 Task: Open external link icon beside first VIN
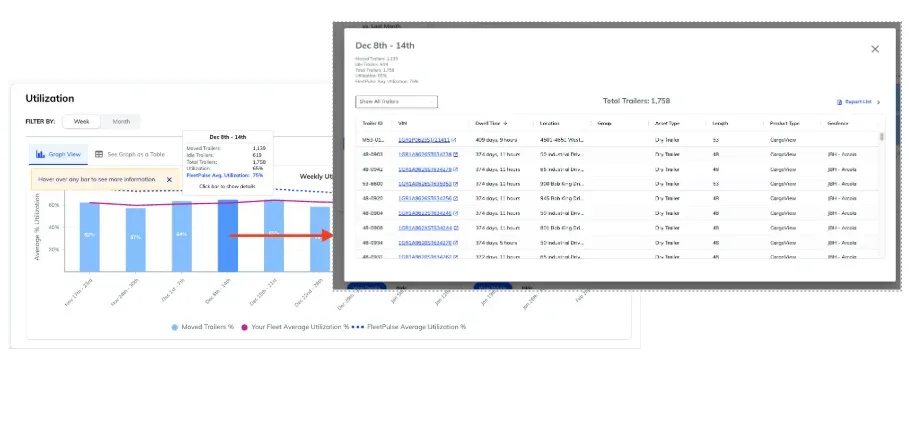[x=454, y=141]
